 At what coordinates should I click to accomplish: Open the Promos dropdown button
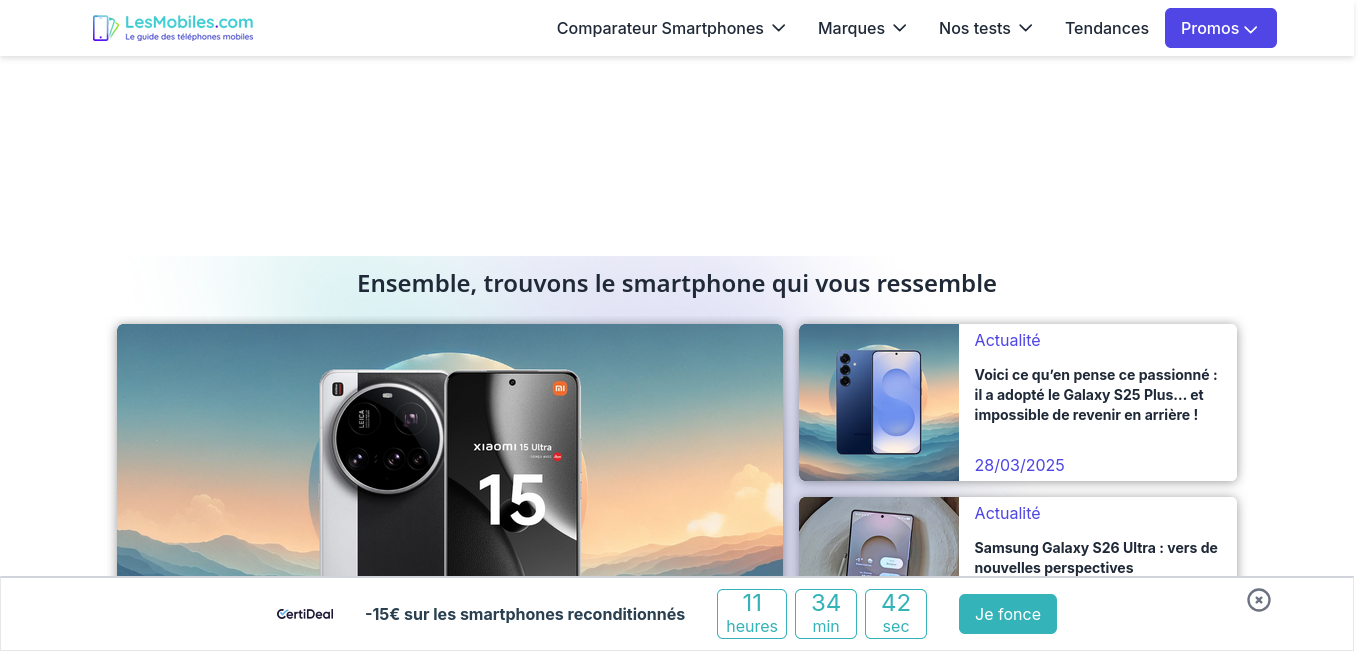click(x=1221, y=28)
